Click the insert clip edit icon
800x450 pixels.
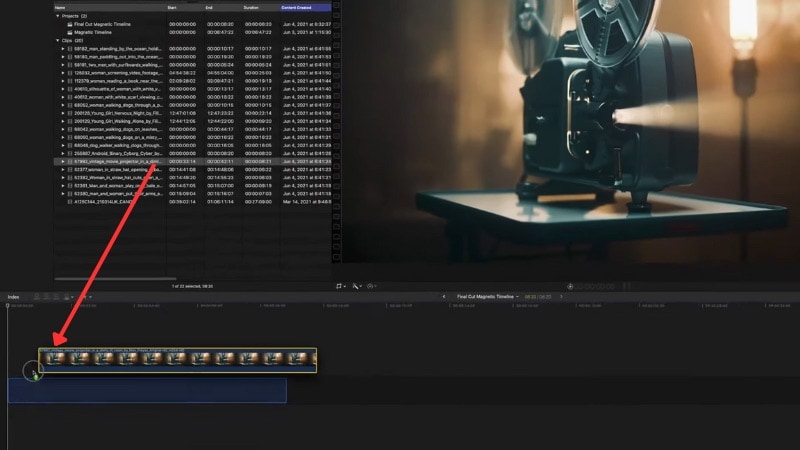coord(46,296)
